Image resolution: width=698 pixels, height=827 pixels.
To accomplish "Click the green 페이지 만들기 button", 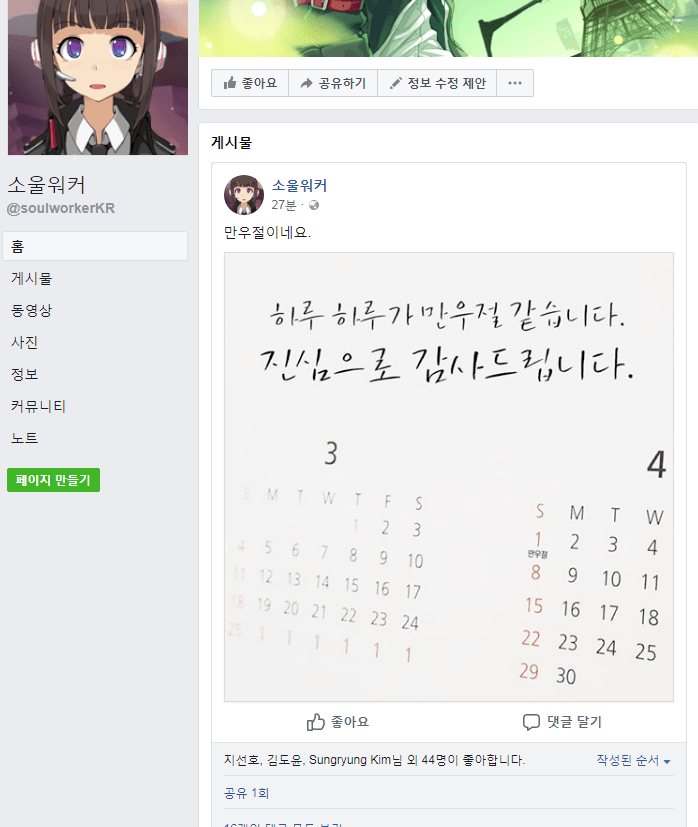I will 53,480.
